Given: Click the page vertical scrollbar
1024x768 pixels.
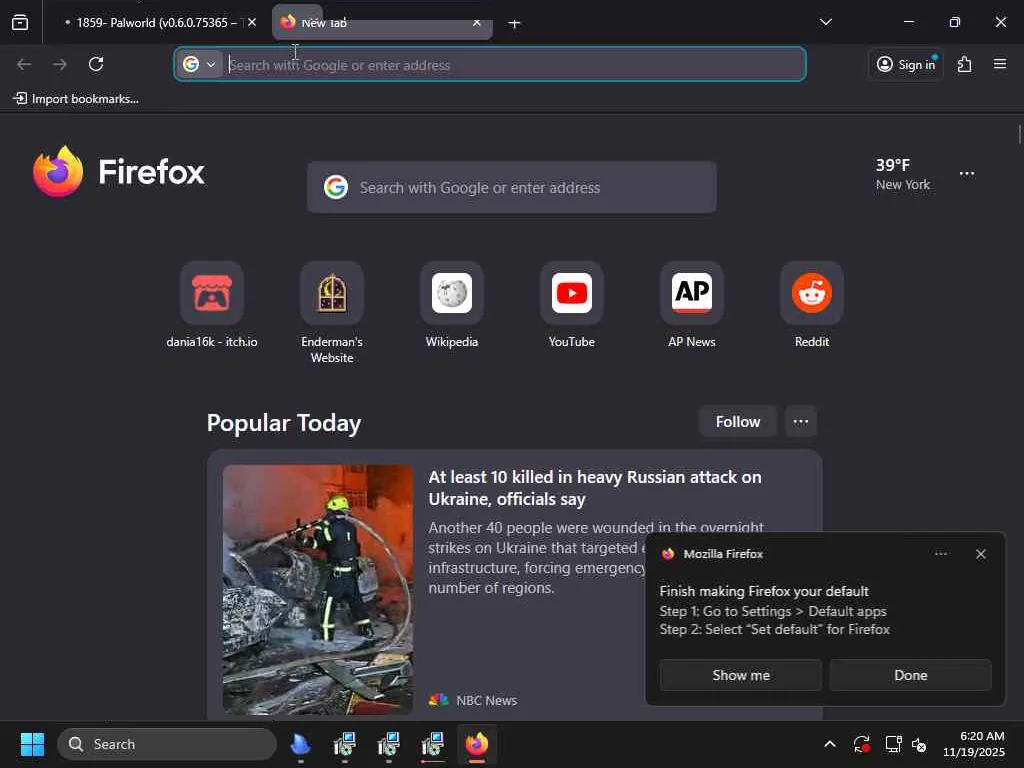Looking at the screenshot, I should pos(1019,135).
